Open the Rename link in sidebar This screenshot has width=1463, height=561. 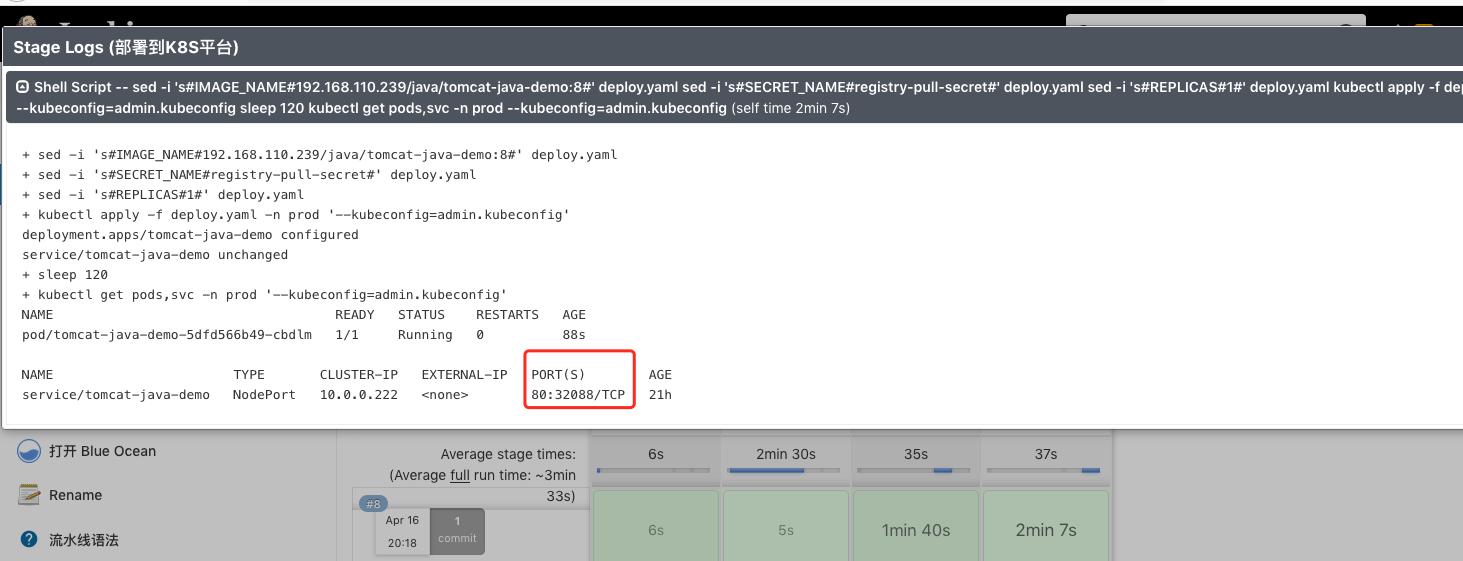(x=76, y=495)
